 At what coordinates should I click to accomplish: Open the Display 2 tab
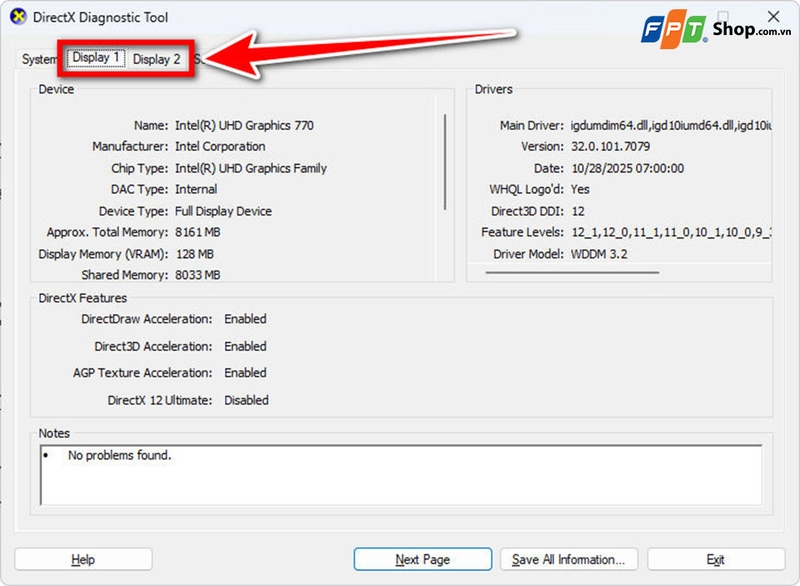click(x=156, y=59)
